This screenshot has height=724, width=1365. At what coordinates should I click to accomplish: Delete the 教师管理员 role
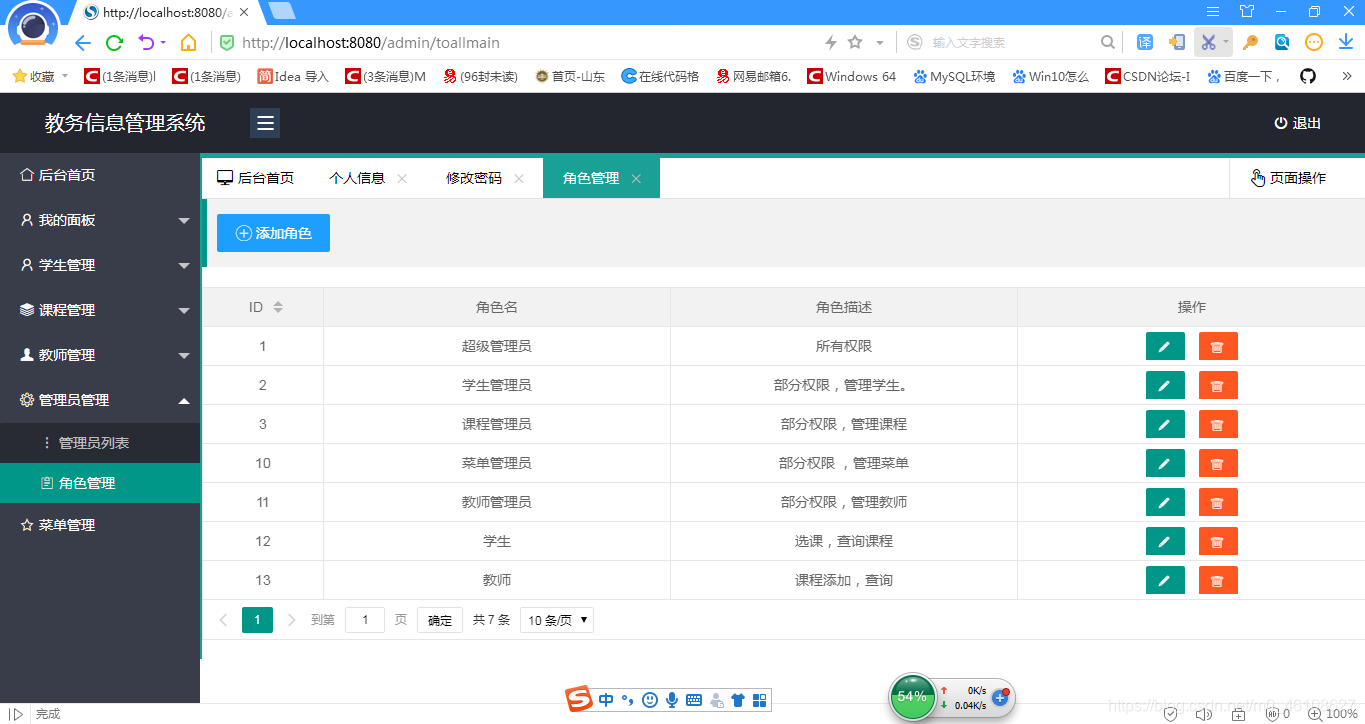(x=1218, y=502)
